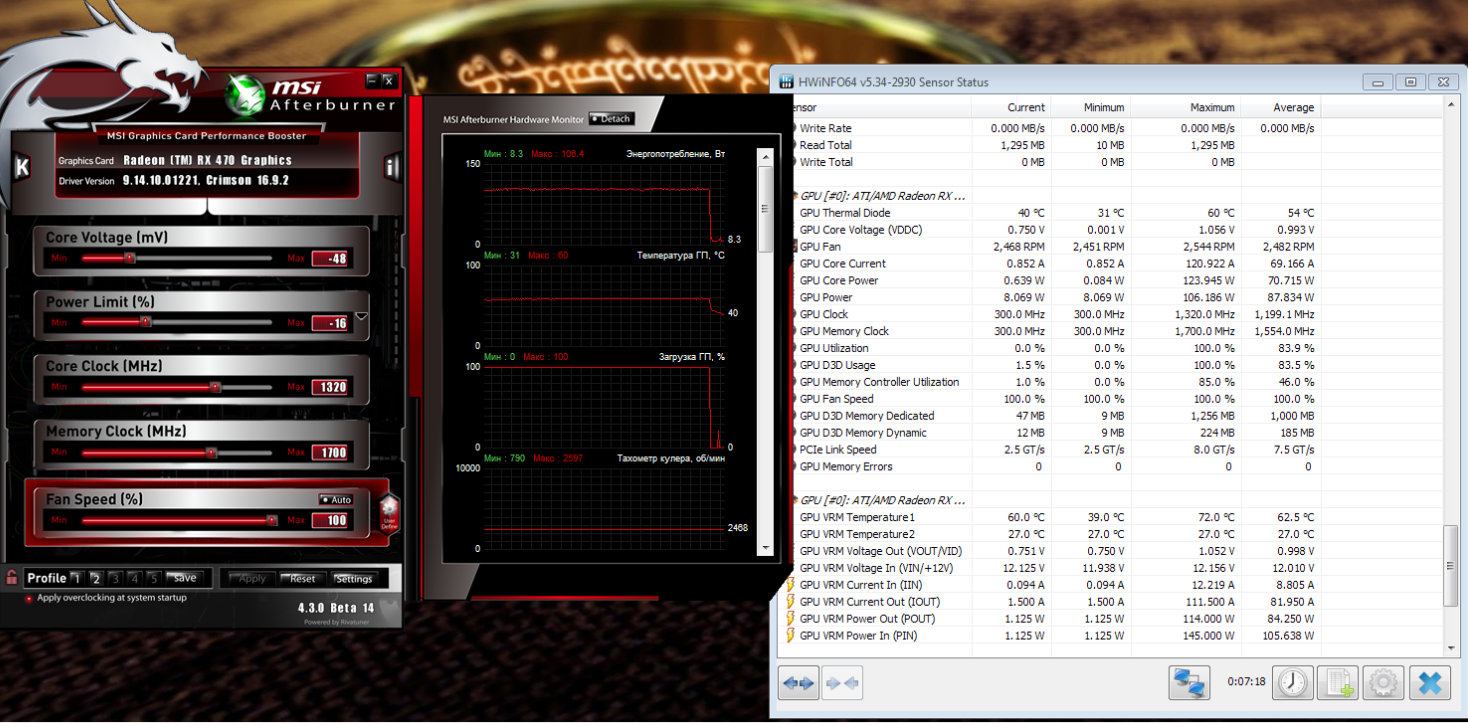Click lightning icon beside GPU VRM Power Out
The image size is (1468, 727).
[790, 619]
